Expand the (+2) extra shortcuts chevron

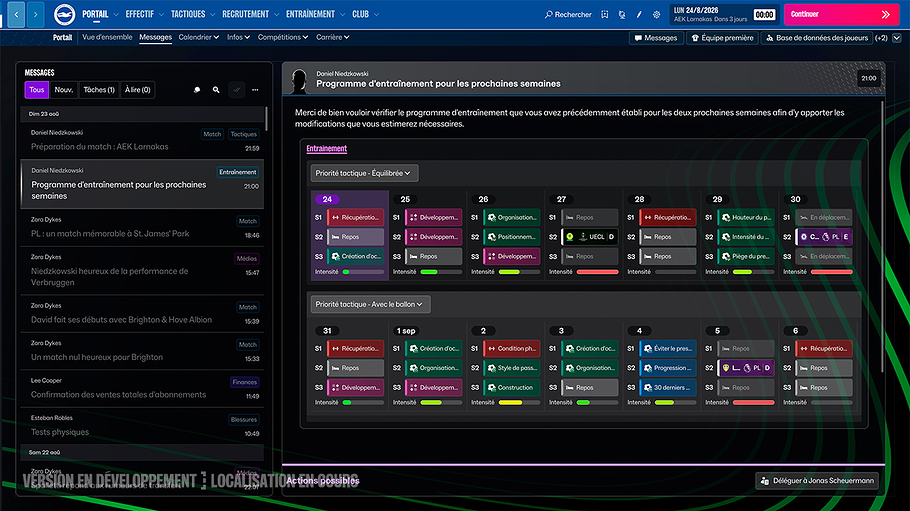pos(897,38)
